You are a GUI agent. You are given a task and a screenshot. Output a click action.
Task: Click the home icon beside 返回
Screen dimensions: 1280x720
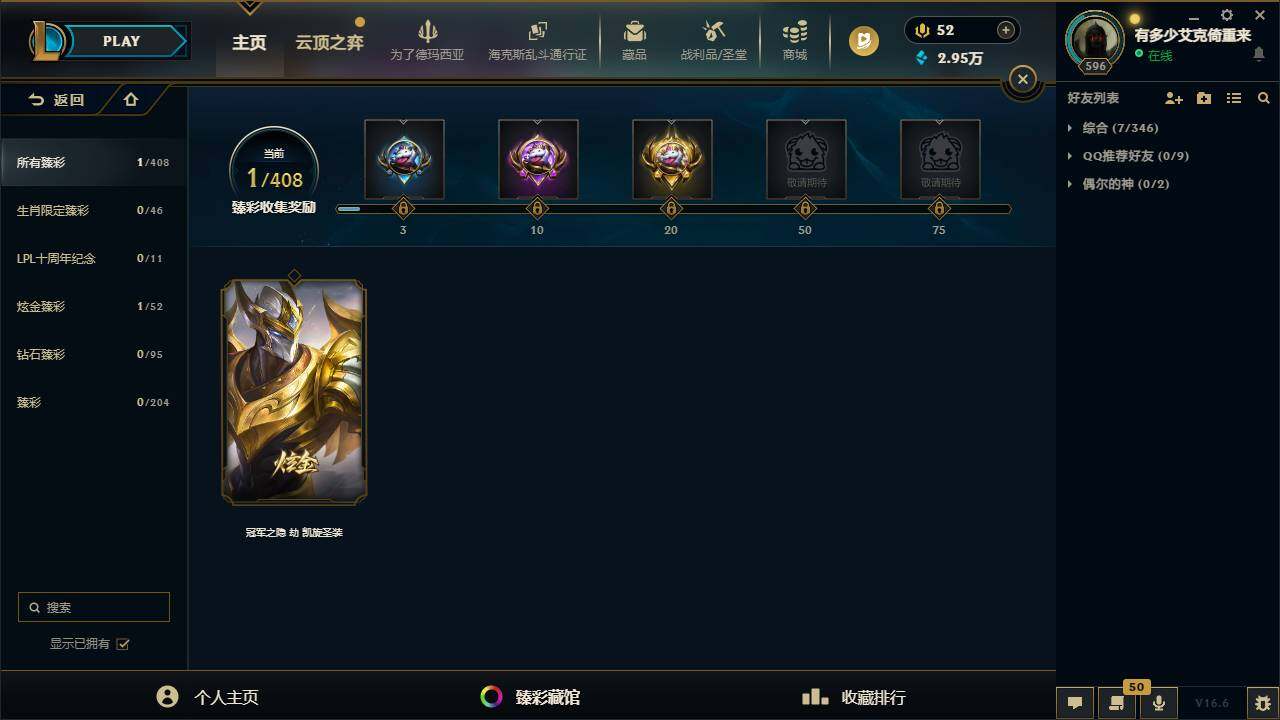pos(131,99)
